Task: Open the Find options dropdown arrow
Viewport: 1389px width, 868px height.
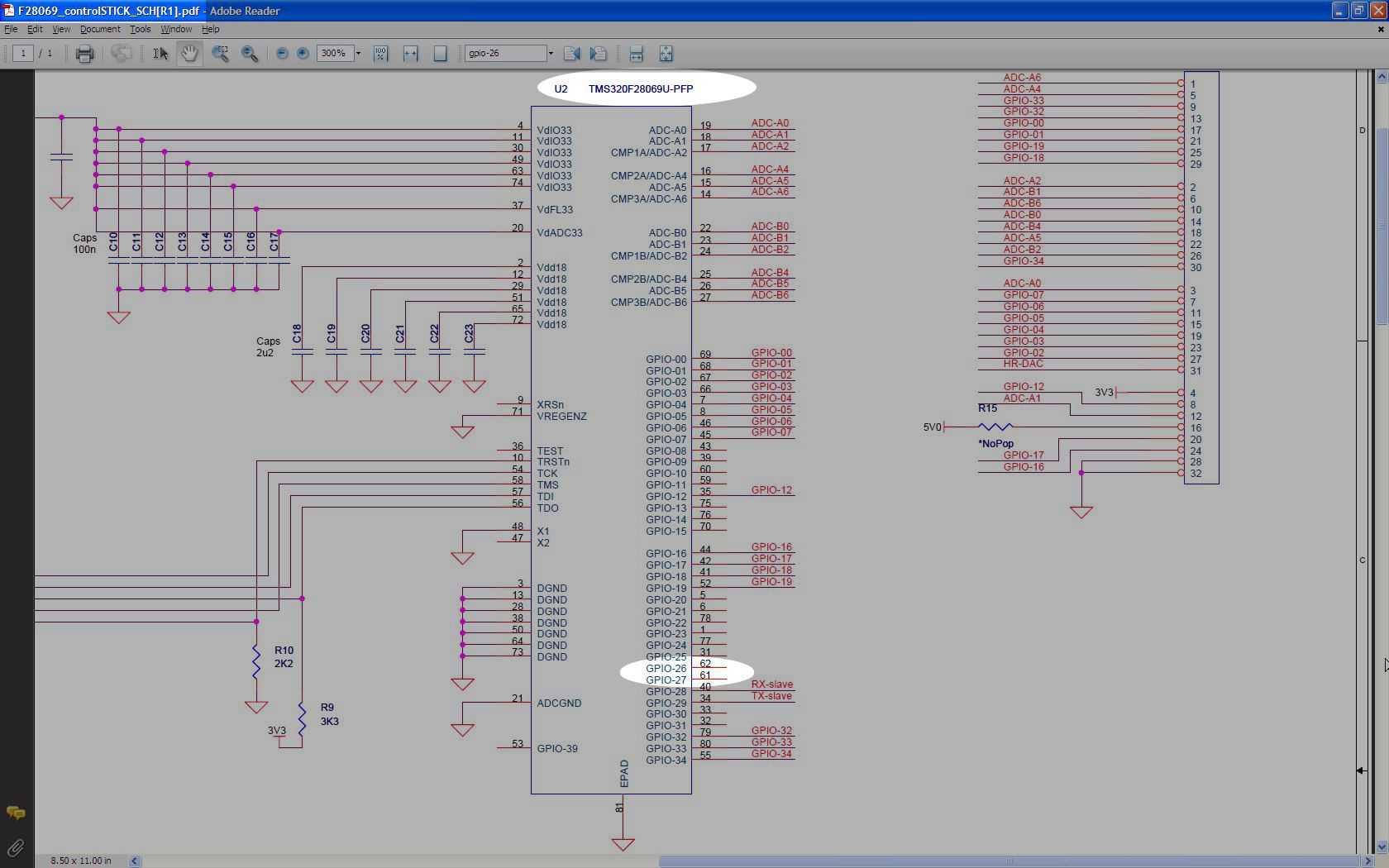Action: (551, 53)
